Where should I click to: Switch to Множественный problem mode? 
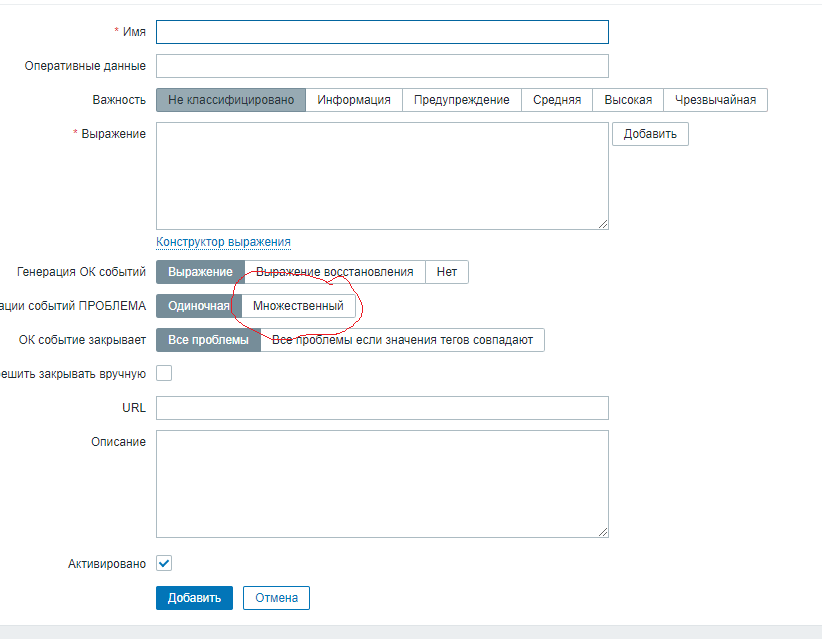coord(298,306)
